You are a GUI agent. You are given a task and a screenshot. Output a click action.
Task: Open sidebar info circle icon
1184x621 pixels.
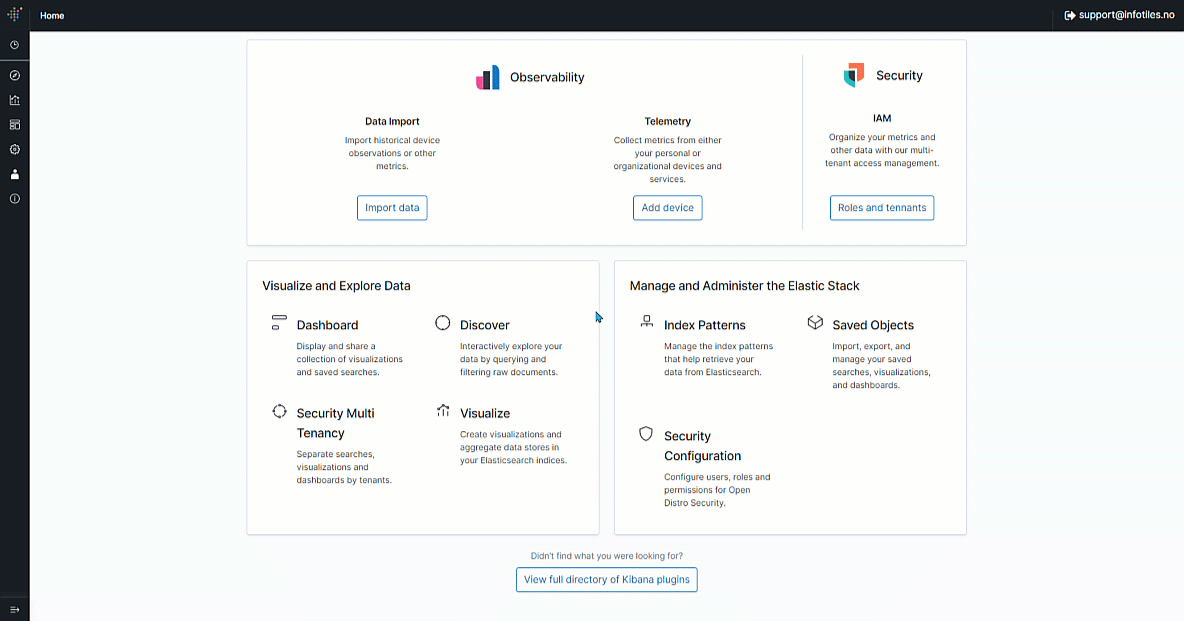[14, 199]
